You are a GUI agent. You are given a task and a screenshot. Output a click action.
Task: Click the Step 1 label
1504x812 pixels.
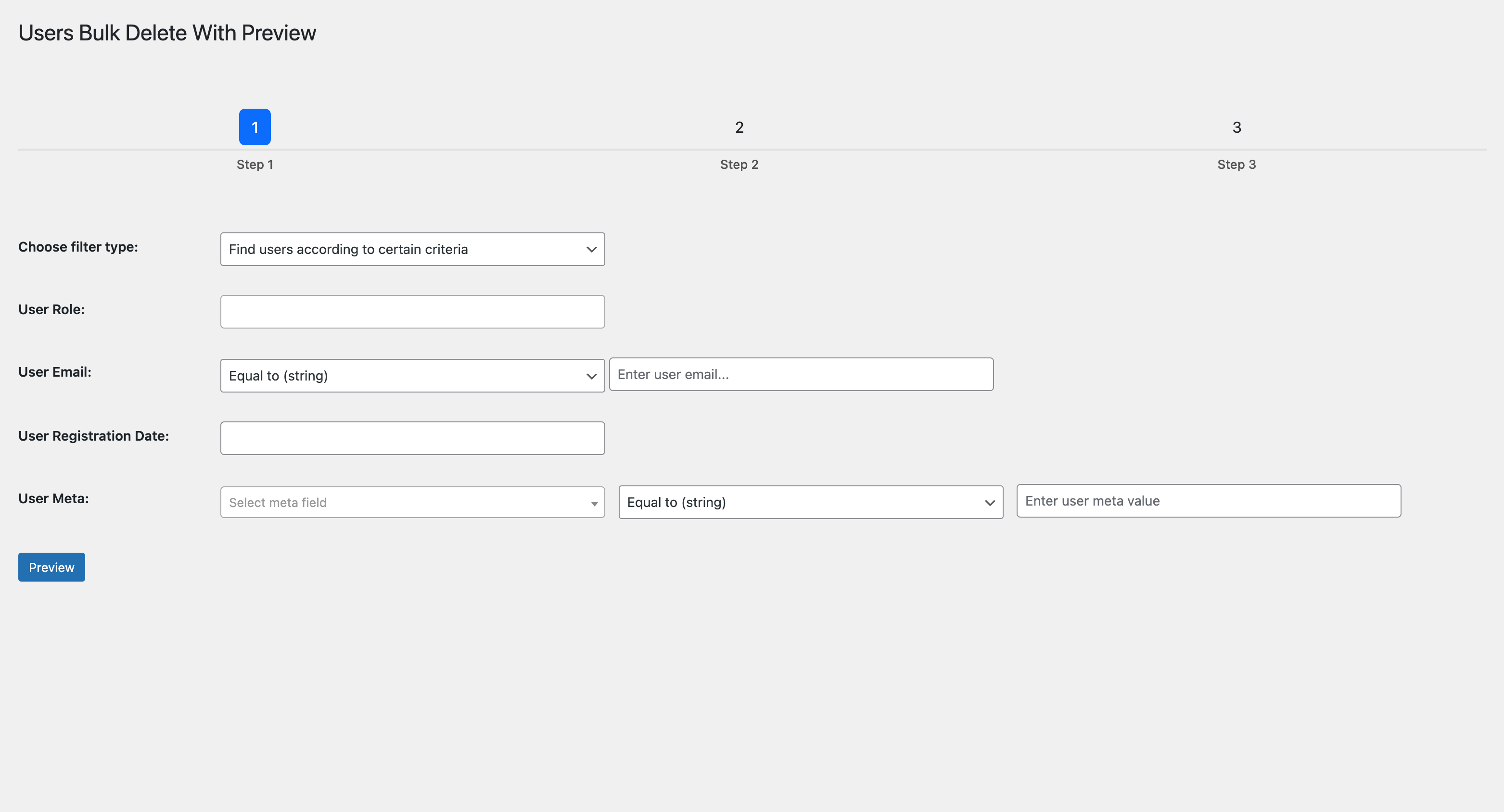click(255, 165)
